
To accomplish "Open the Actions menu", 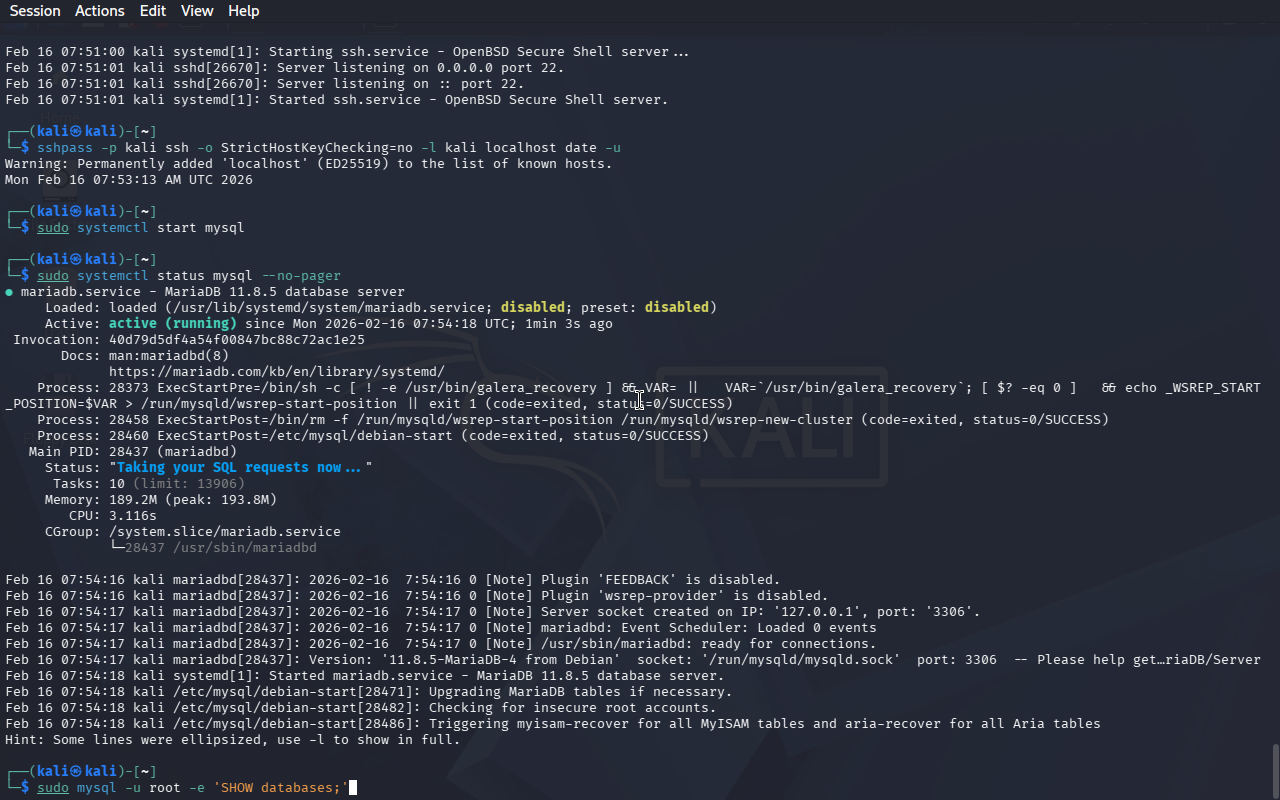I will [x=100, y=11].
